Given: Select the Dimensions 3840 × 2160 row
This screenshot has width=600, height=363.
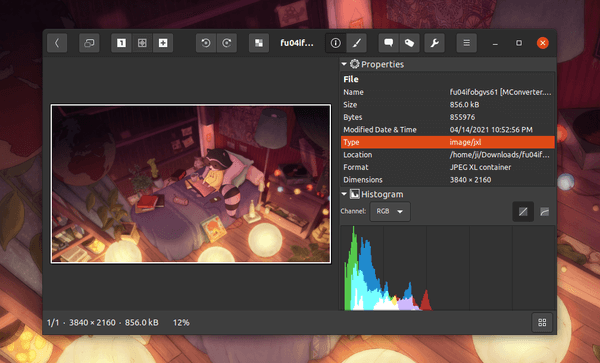Looking at the screenshot, I should click(447, 180).
